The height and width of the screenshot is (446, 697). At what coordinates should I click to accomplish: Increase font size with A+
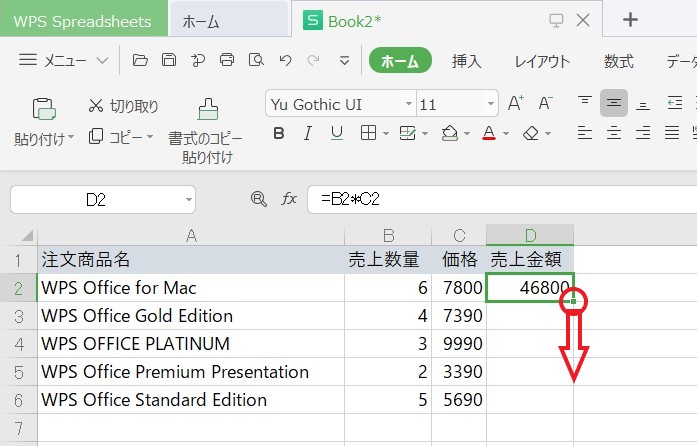[516, 103]
